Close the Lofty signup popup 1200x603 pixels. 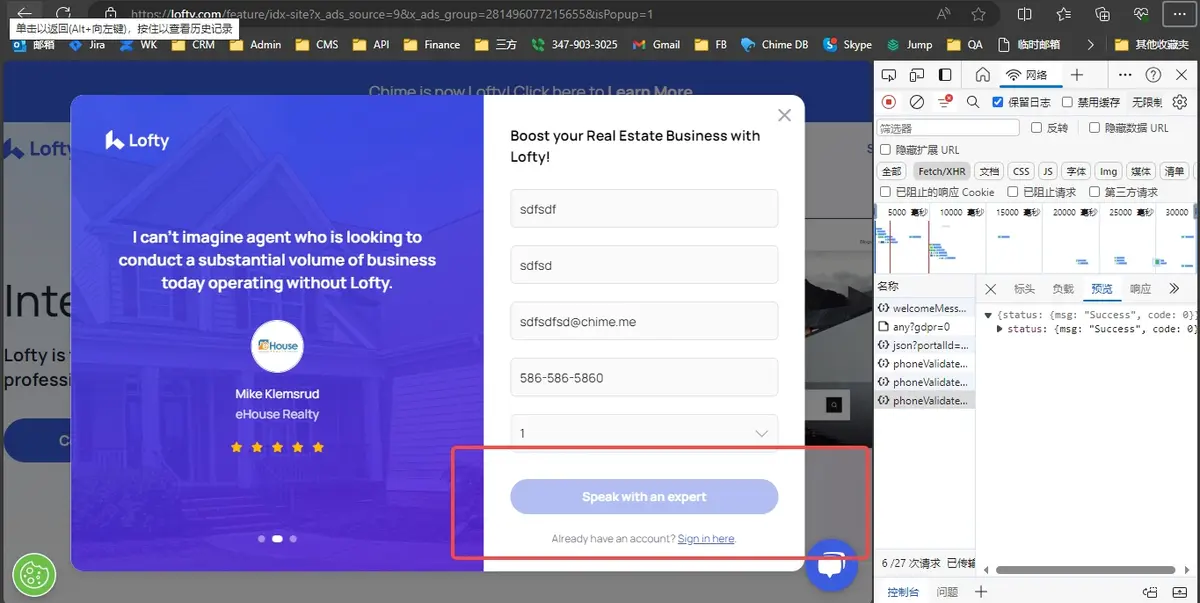pos(784,115)
